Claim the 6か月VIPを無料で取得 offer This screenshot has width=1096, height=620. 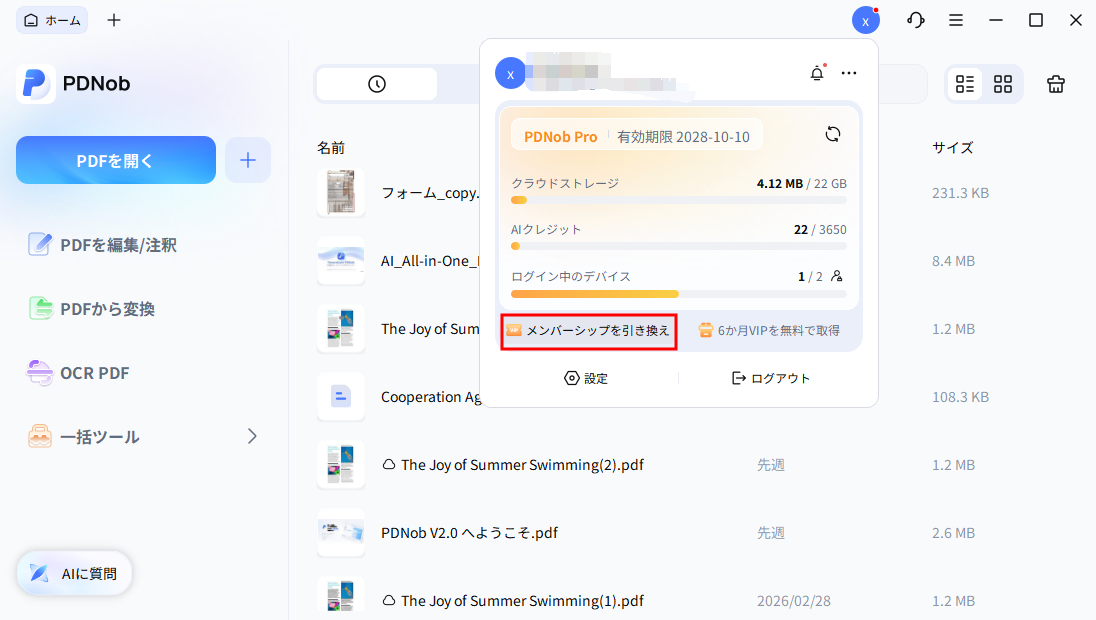[x=770, y=329]
